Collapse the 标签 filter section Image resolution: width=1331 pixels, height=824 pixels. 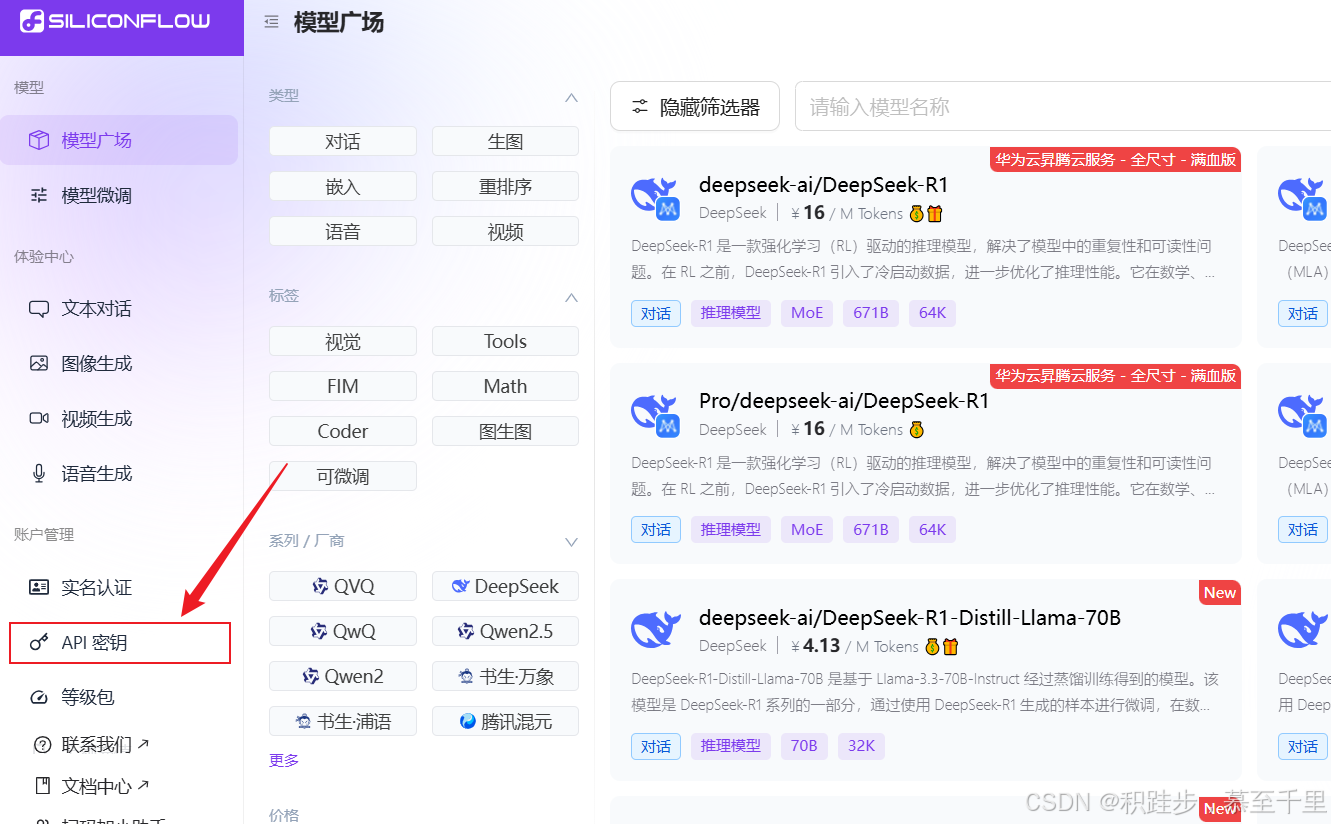tap(571, 297)
